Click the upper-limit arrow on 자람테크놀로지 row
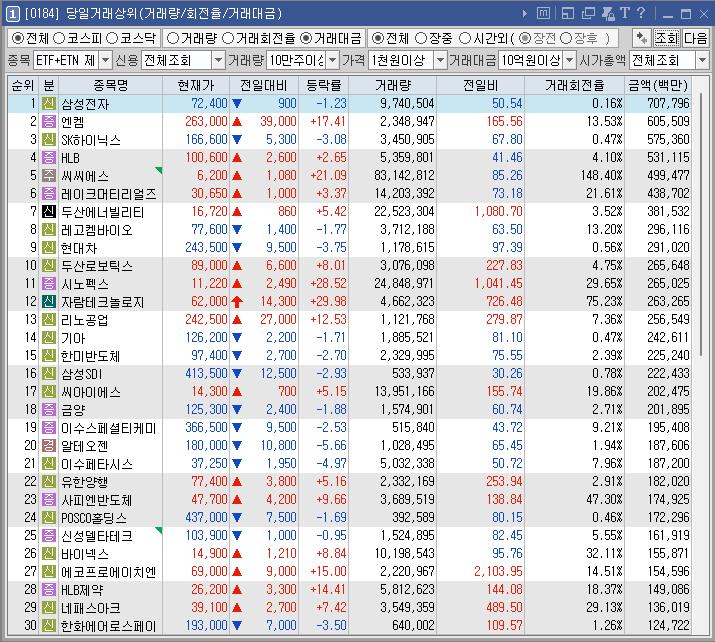The width and height of the screenshot is (715, 642). click(237, 301)
